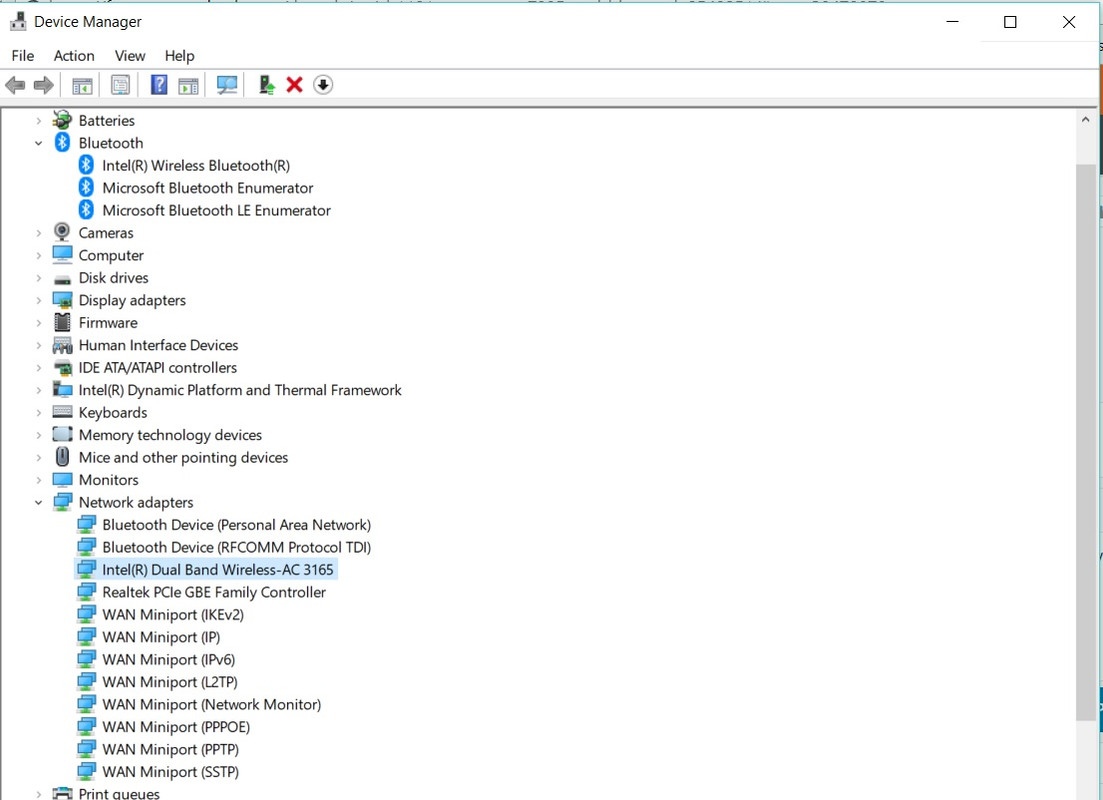Expand the Firmware category

tap(39, 323)
